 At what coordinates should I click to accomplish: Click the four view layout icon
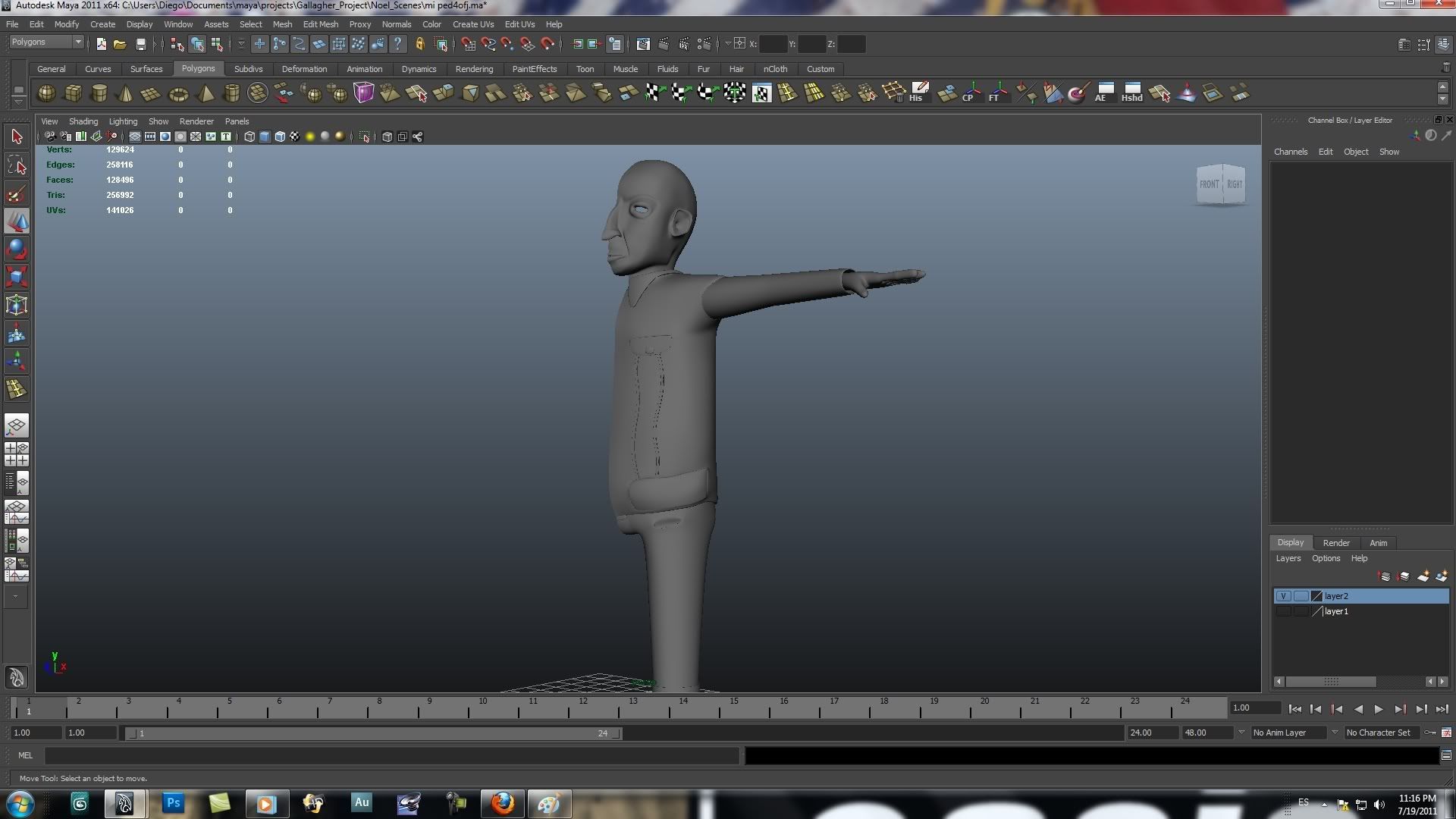point(17,453)
